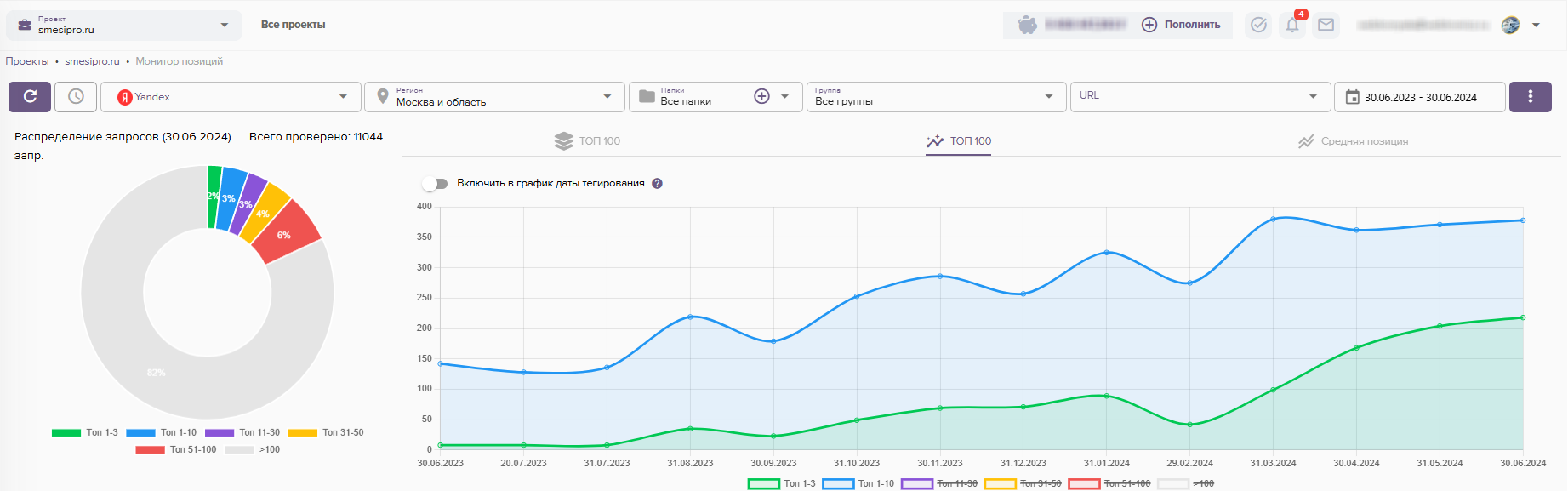Switch to the ТОП 100 layers tab
Screen dimensions: 1568x491
point(587,141)
